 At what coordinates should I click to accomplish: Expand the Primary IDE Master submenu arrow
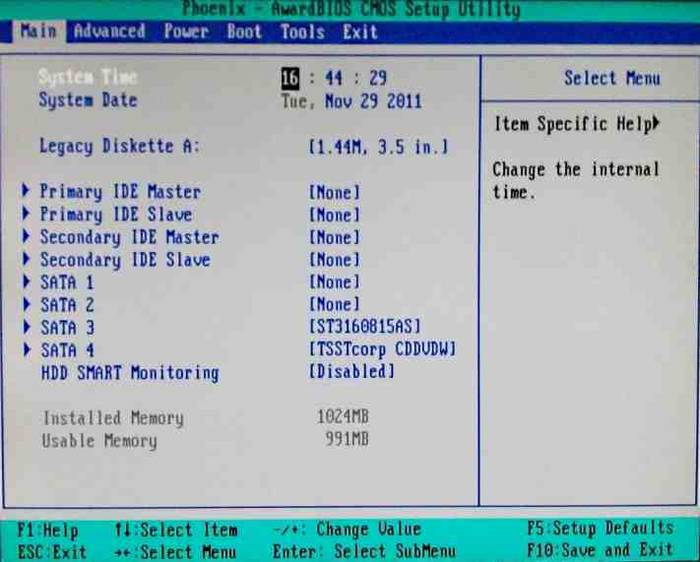click(26, 191)
